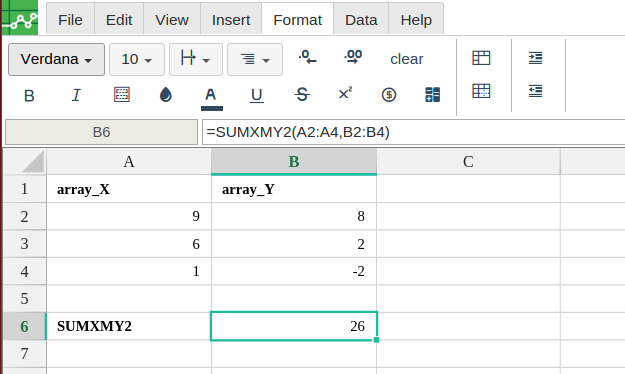
Task: Toggle underline formatting
Action: 256,95
